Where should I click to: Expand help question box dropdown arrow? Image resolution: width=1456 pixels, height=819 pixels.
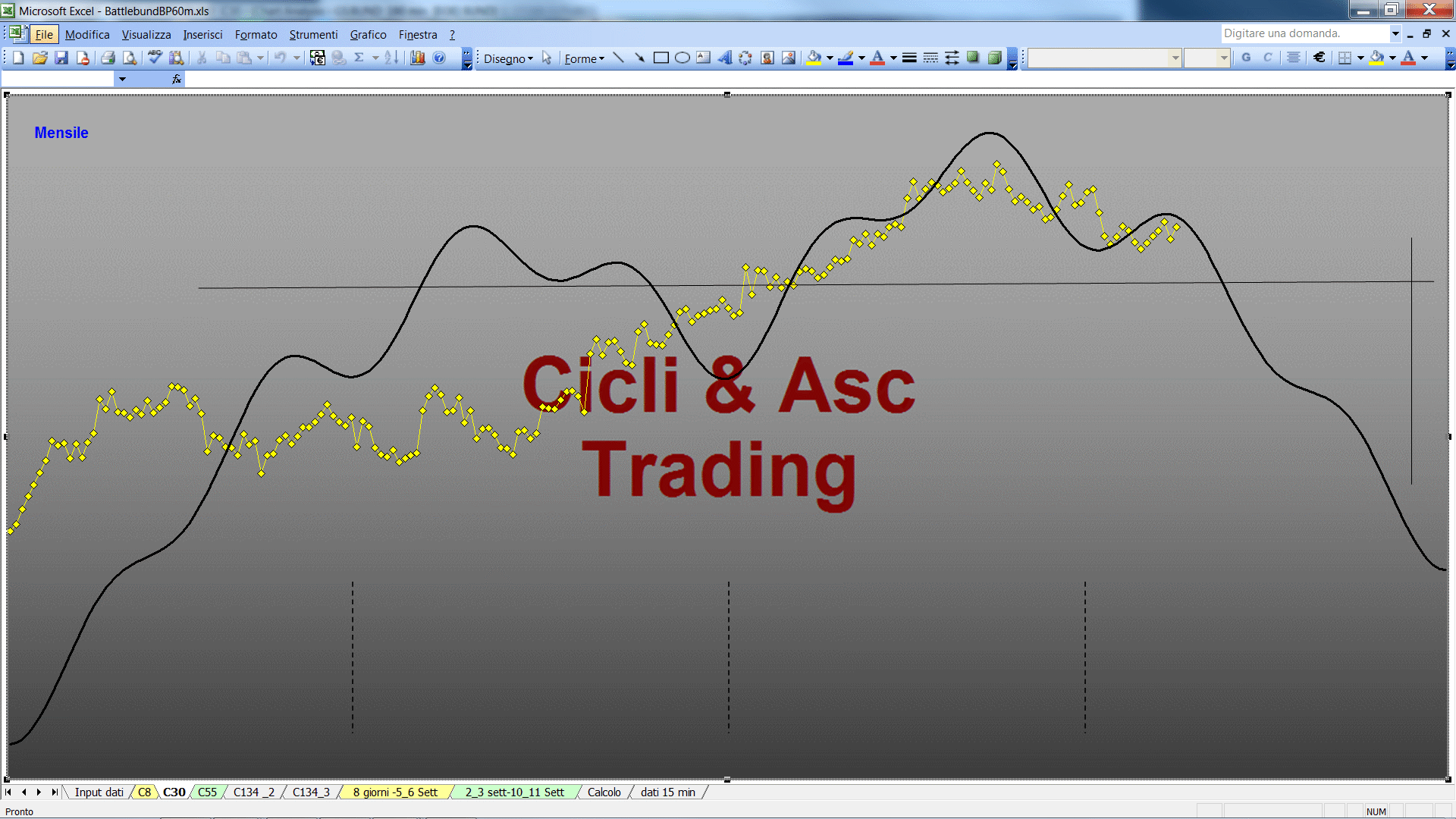(x=1395, y=33)
